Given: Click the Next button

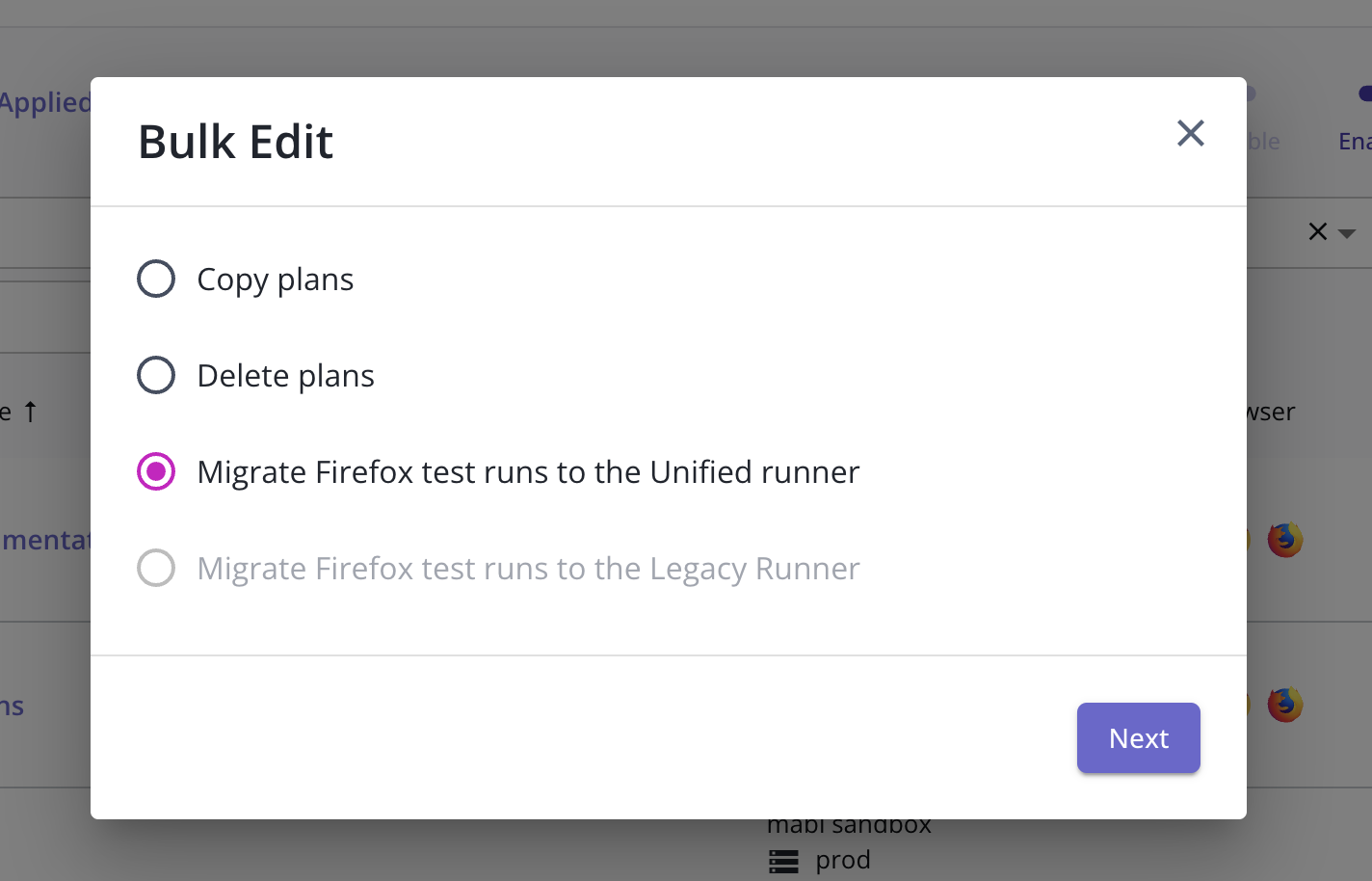Looking at the screenshot, I should (1138, 737).
